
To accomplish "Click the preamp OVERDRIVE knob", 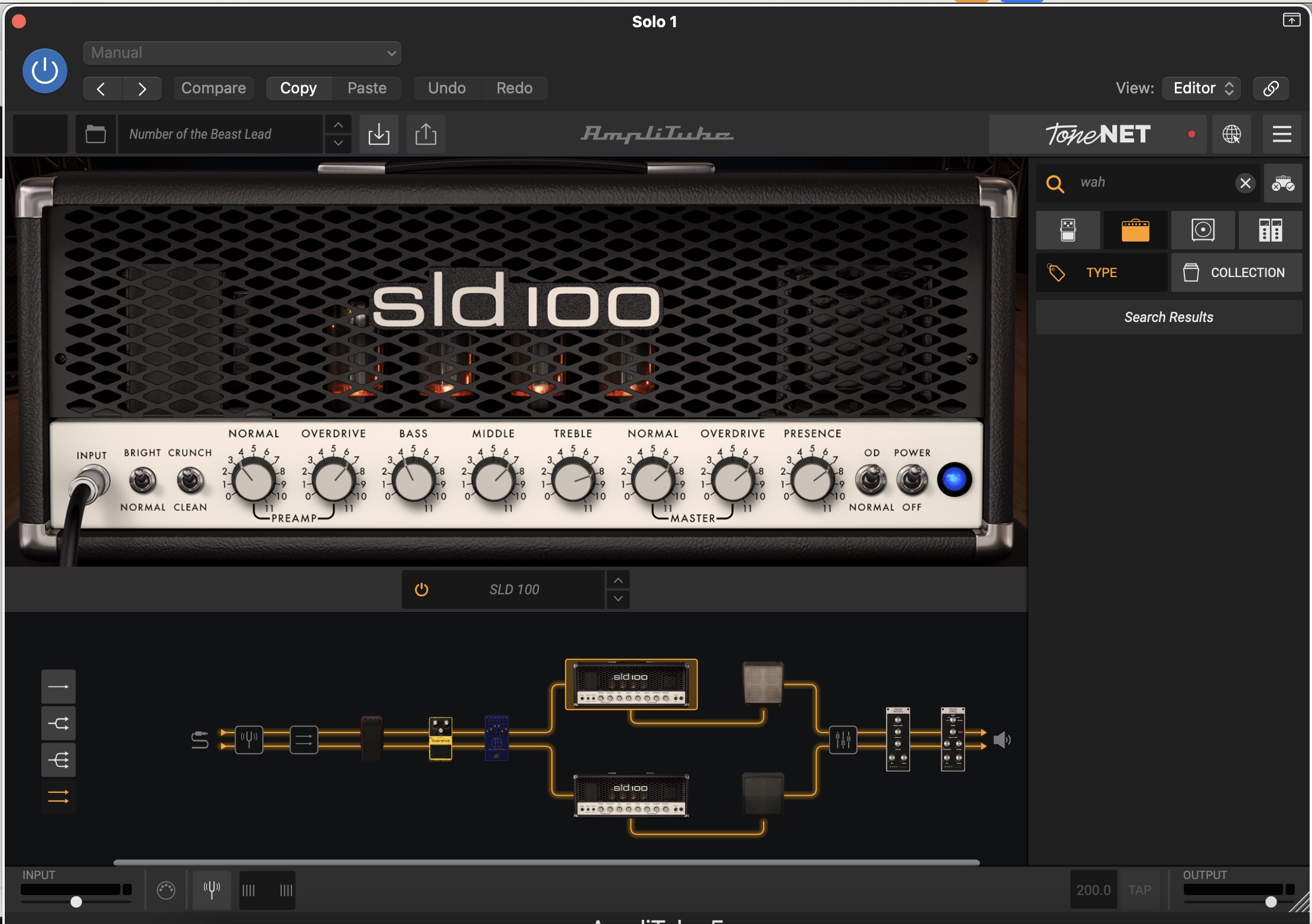I will 334,480.
